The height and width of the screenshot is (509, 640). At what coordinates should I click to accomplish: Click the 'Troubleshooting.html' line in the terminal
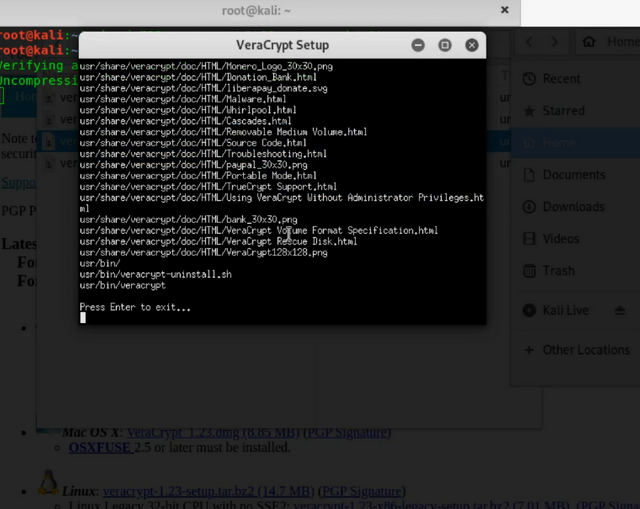203,154
